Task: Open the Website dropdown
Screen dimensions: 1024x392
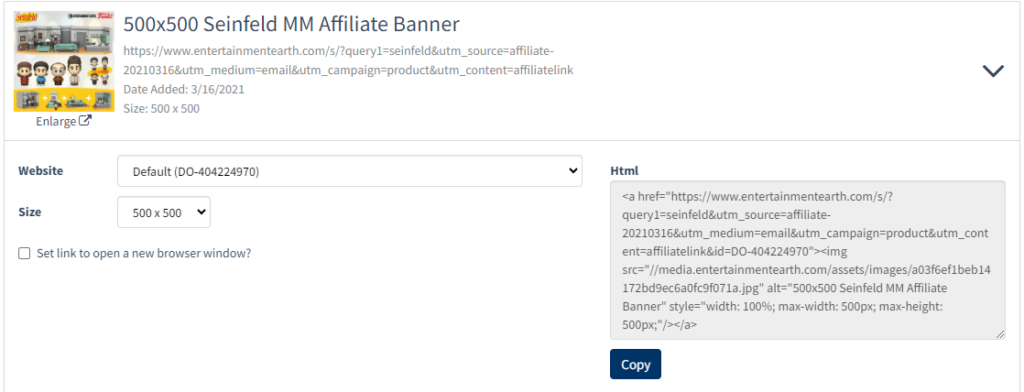Action: click(349, 171)
